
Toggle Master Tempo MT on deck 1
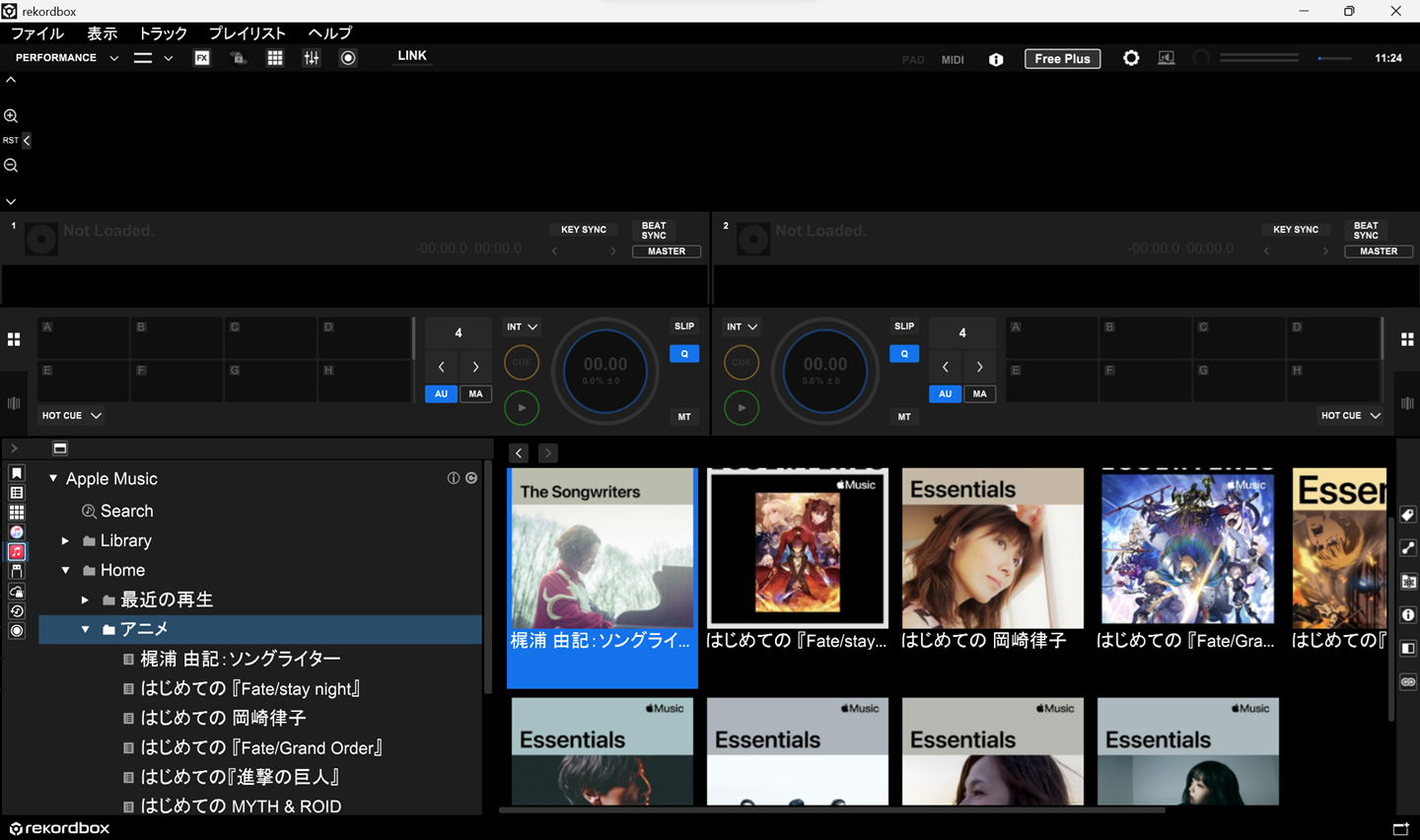(x=684, y=417)
